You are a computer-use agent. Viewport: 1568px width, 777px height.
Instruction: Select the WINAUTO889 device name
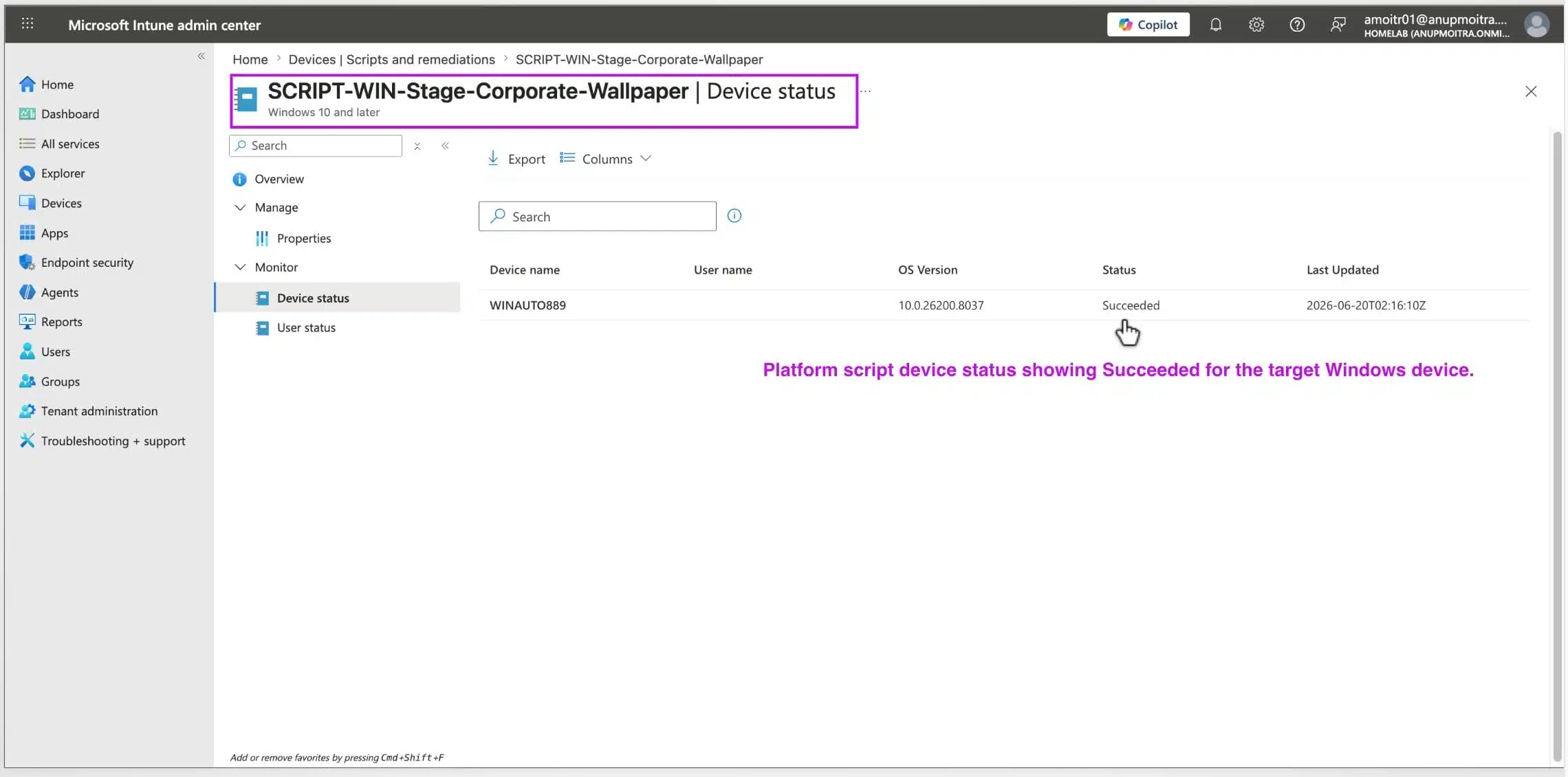tap(527, 305)
